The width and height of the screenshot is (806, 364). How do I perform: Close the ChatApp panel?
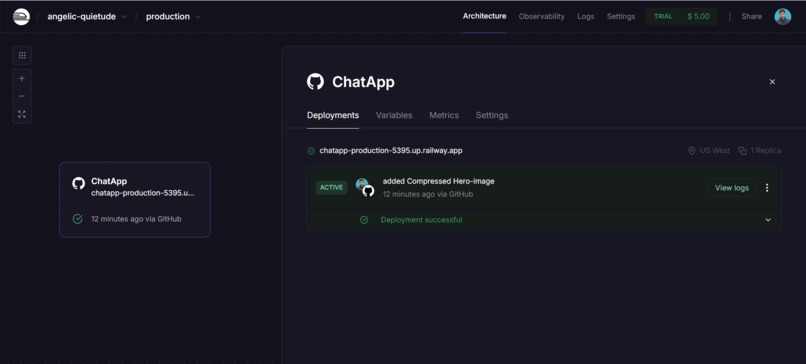point(772,82)
